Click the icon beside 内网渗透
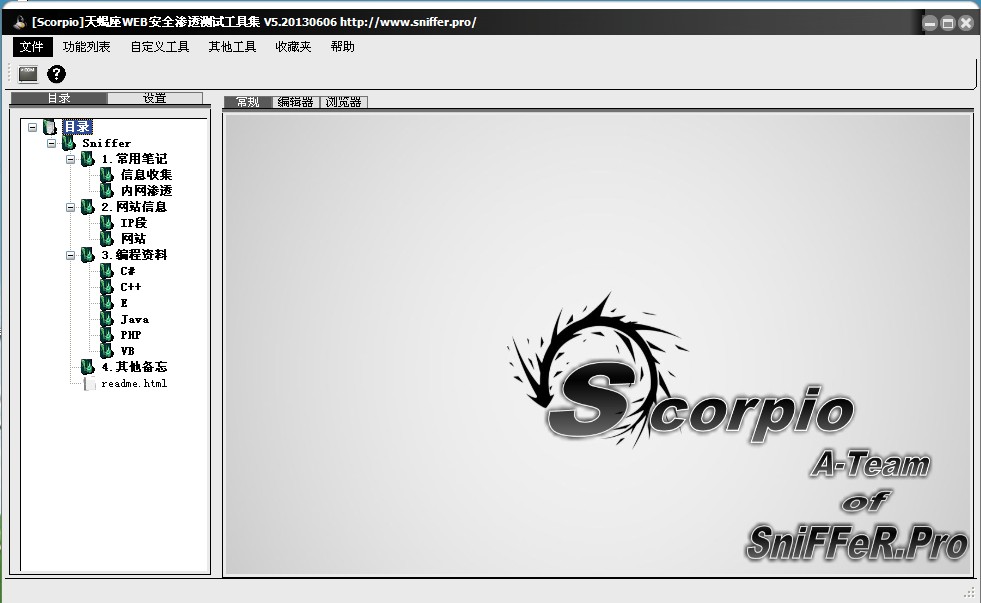The width and height of the screenshot is (981, 603). pyautogui.click(x=106, y=191)
